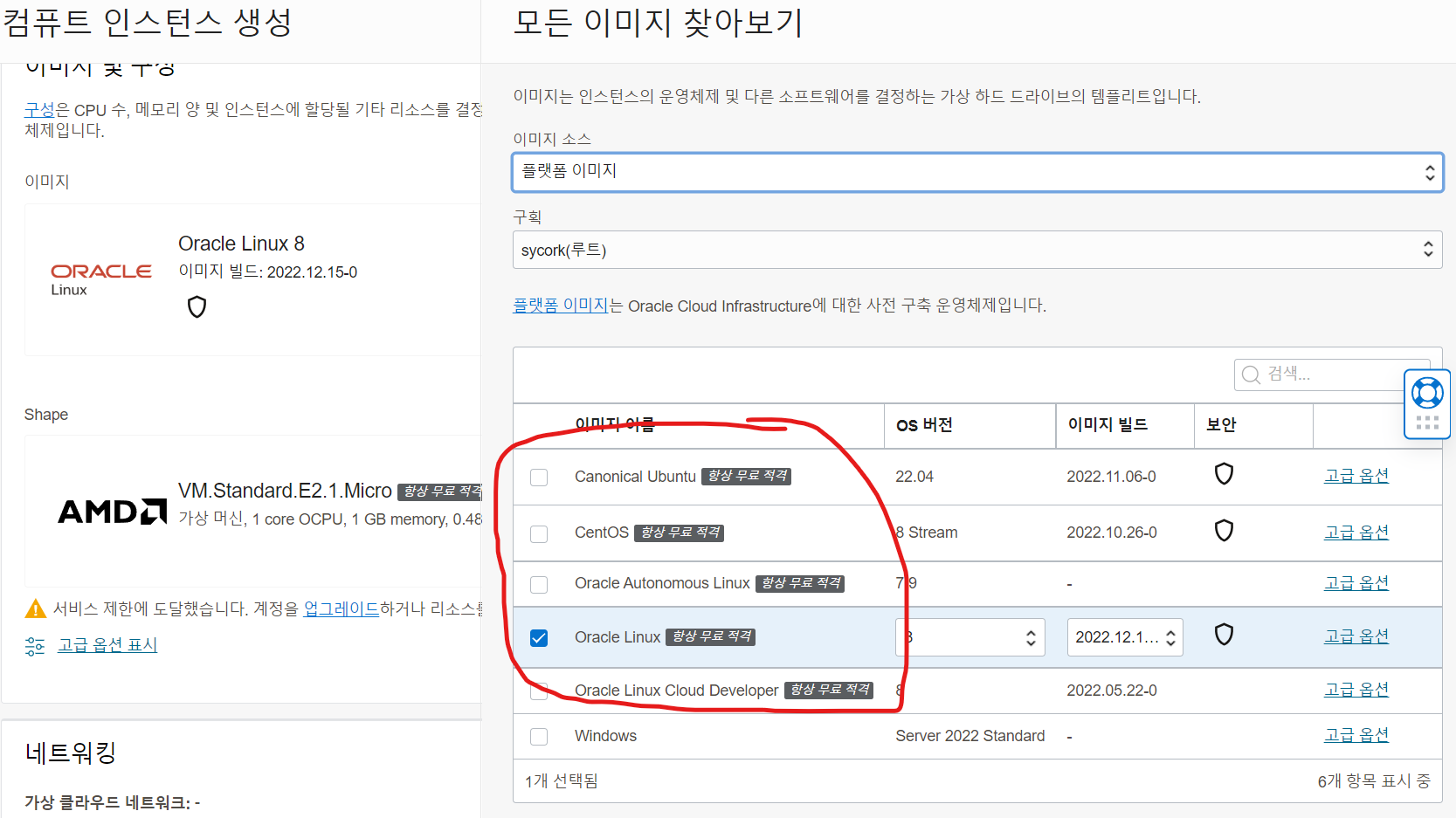Click Oracle Linux Cloud Developer name
This screenshot has height=818, width=1456.
coord(676,691)
